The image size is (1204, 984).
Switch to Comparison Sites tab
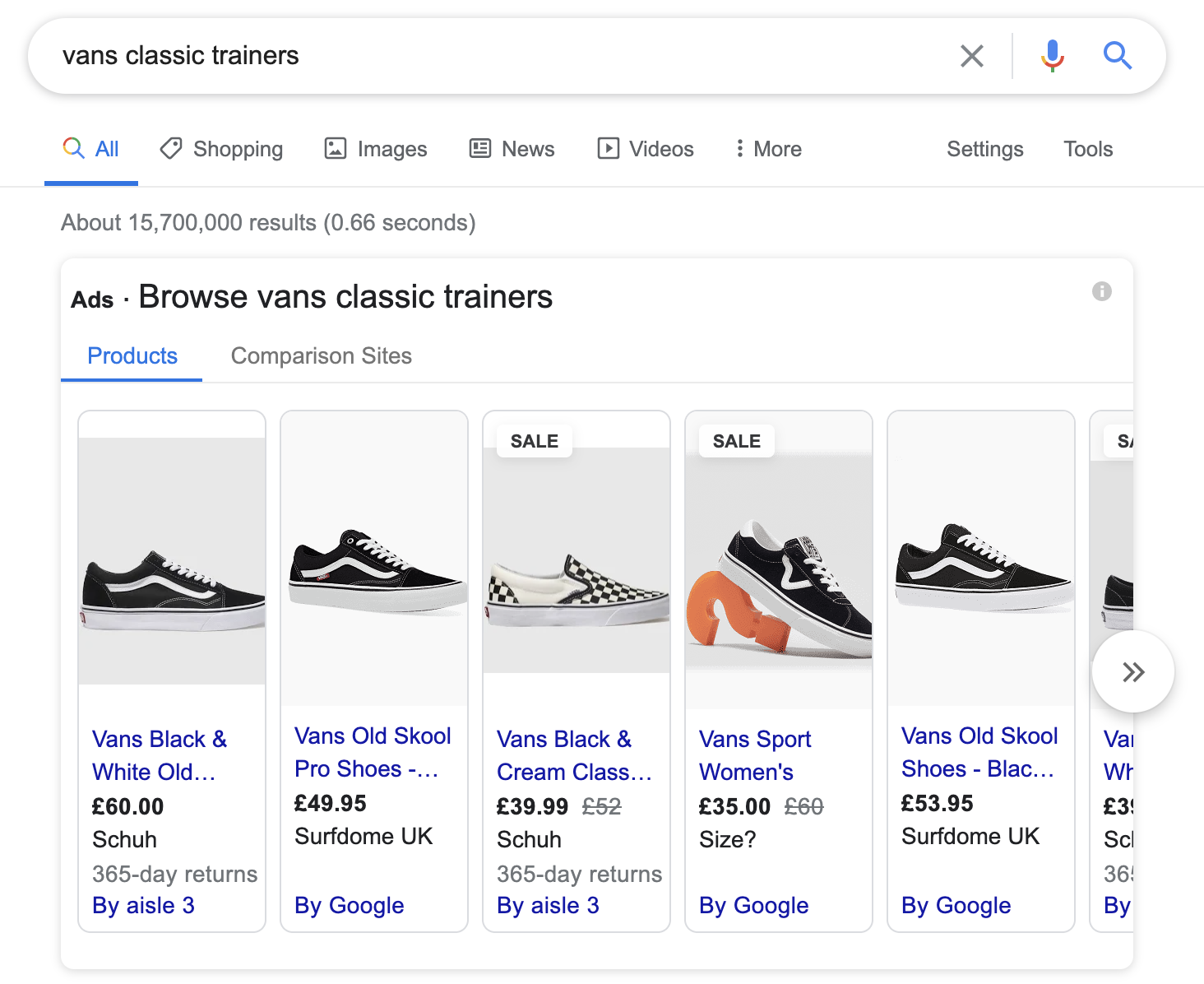point(322,355)
